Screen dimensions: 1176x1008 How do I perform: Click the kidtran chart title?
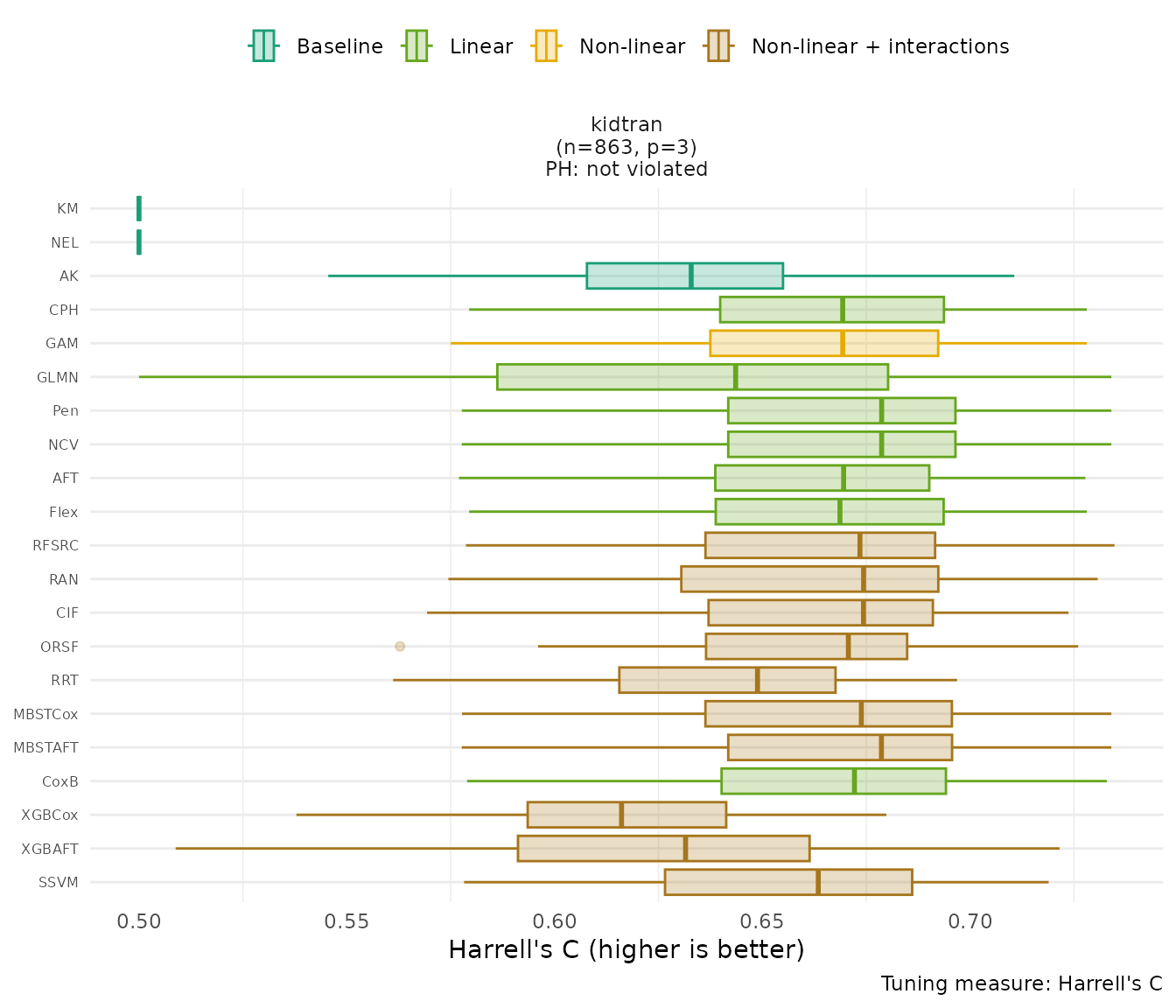pyautogui.click(x=626, y=125)
